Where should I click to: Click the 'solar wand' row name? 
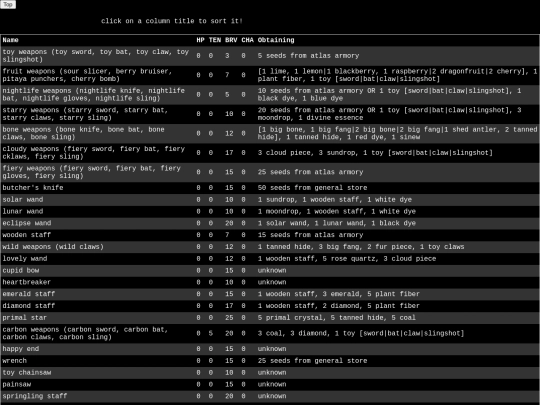click(23, 199)
